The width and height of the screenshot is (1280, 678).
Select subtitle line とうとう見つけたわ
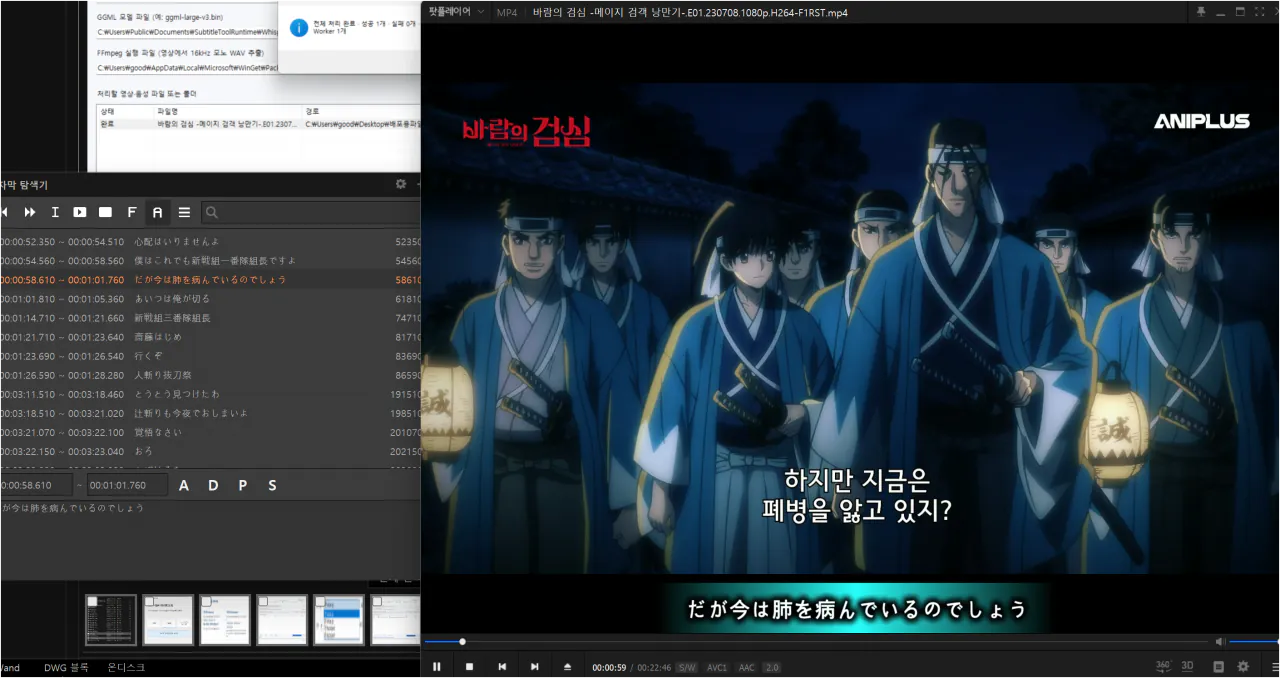210,394
